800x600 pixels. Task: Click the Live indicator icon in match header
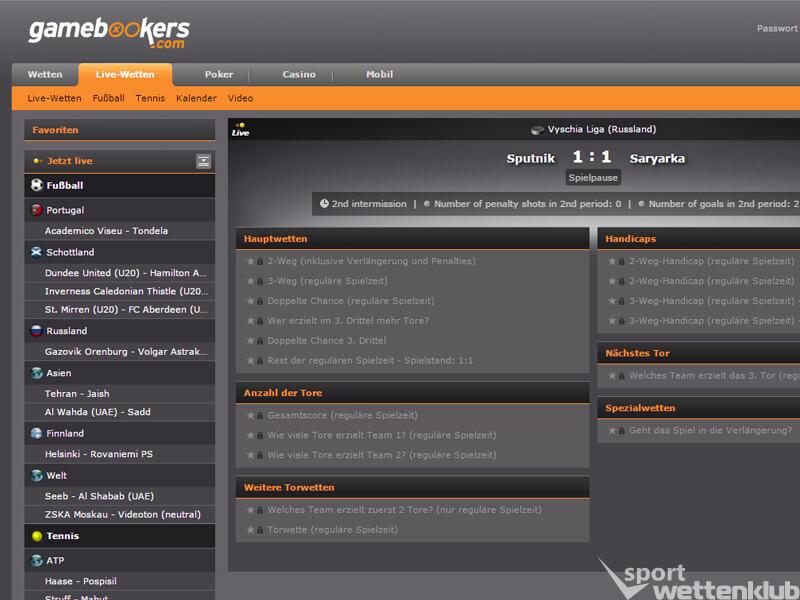pyautogui.click(x=240, y=130)
